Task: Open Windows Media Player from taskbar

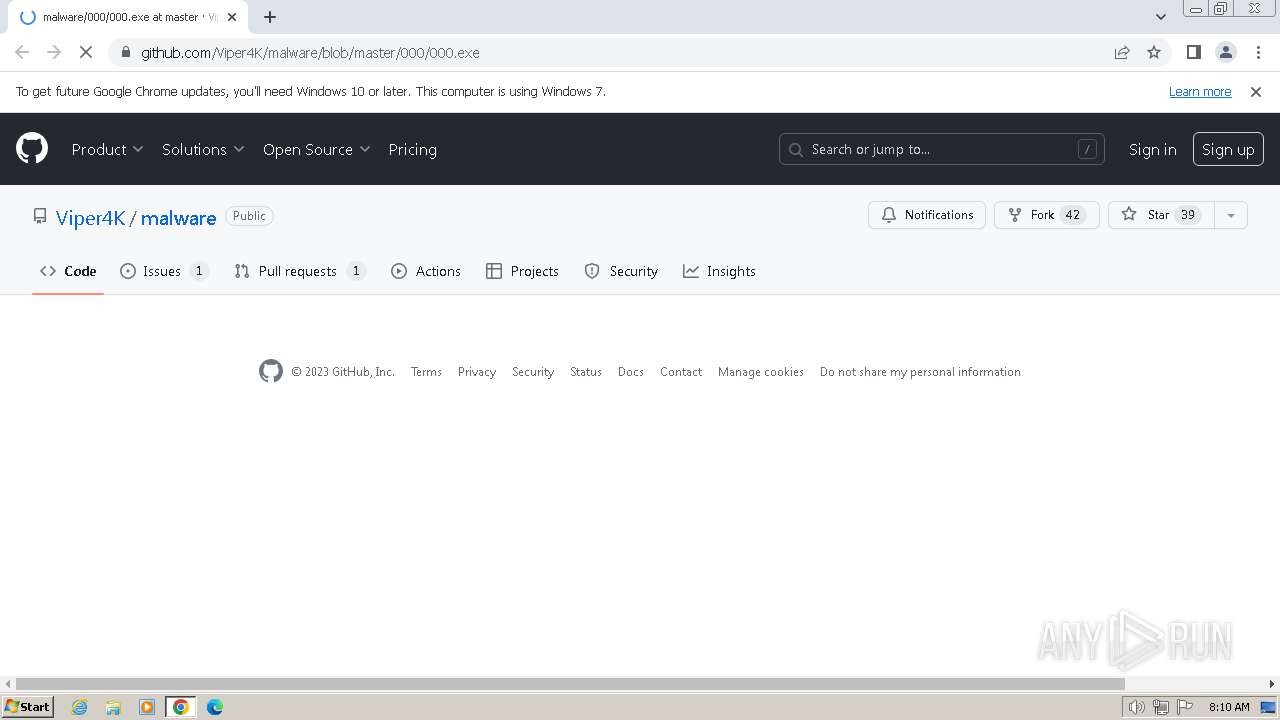Action: pyautogui.click(x=147, y=707)
